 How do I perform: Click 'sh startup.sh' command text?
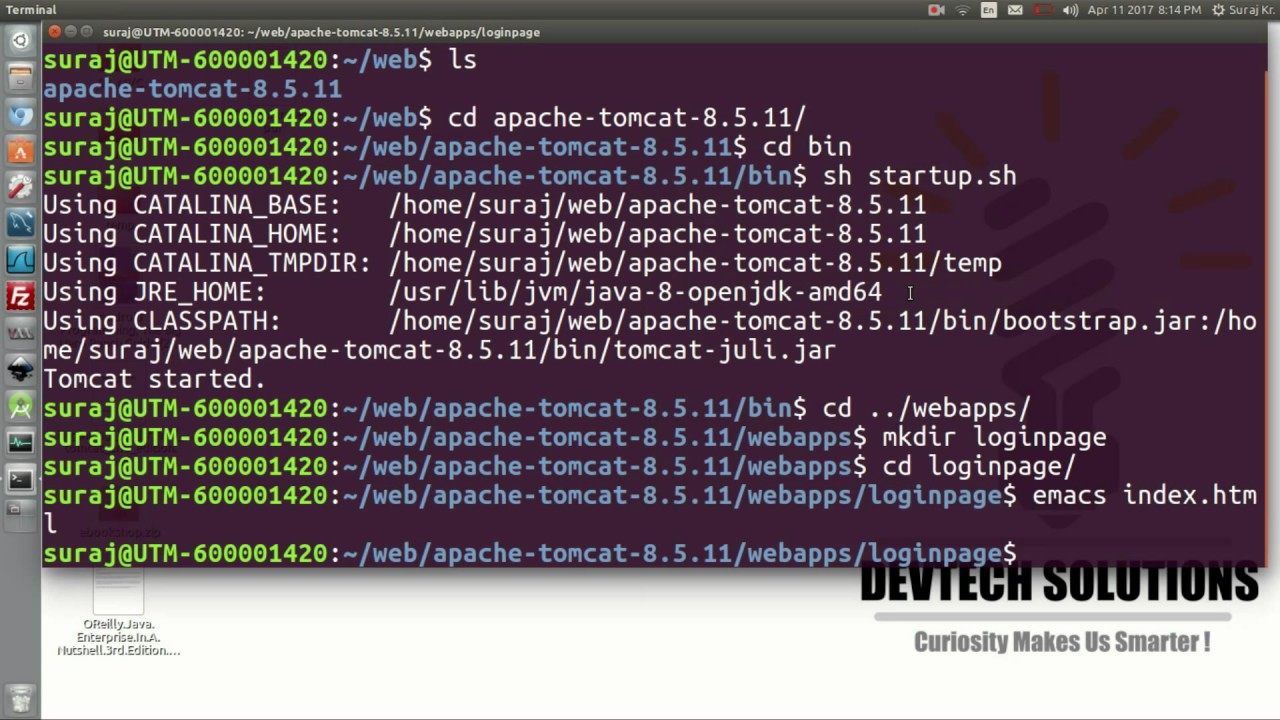coord(919,176)
